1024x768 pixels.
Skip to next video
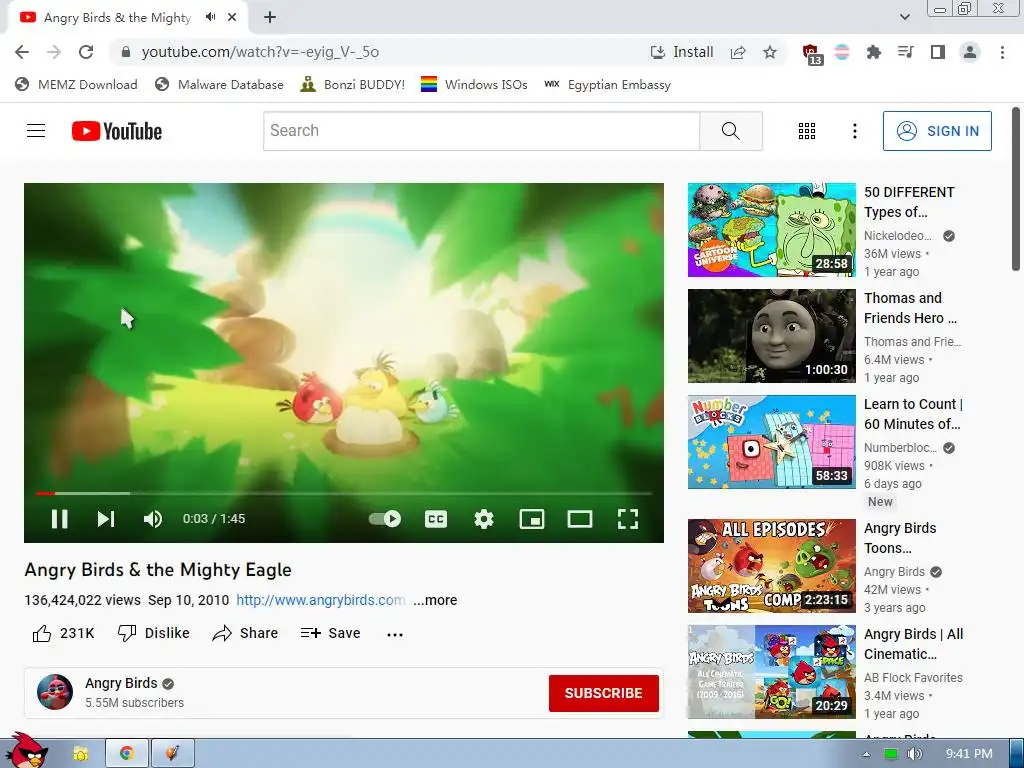[x=106, y=519]
